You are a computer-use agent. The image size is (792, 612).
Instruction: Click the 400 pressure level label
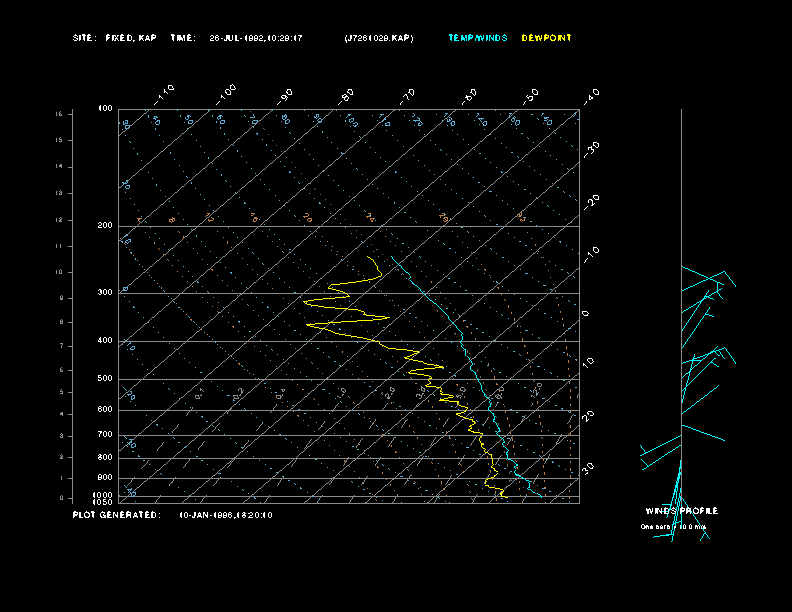pos(105,341)
